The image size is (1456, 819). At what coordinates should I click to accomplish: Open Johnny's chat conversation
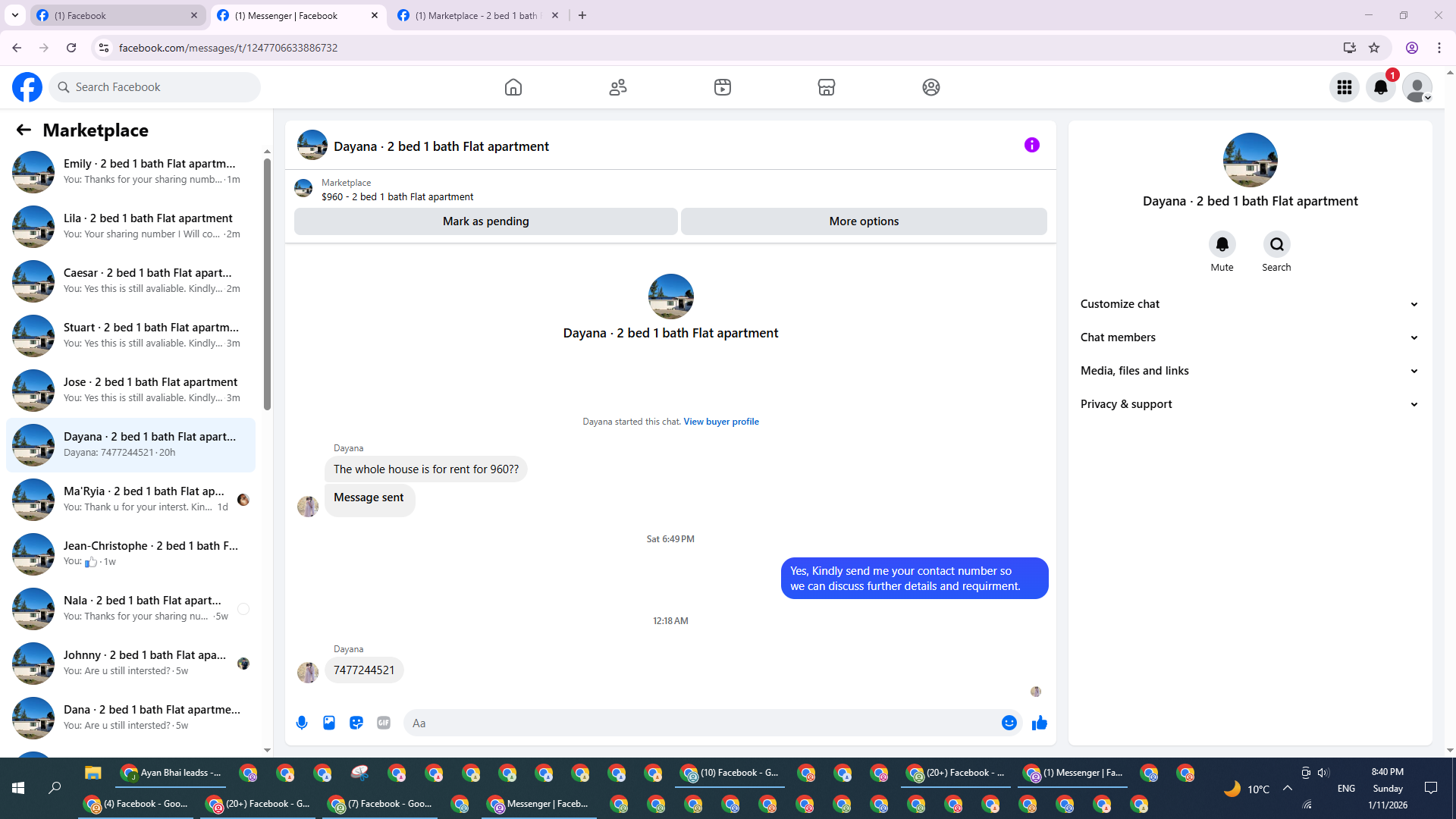coord(130,663)
